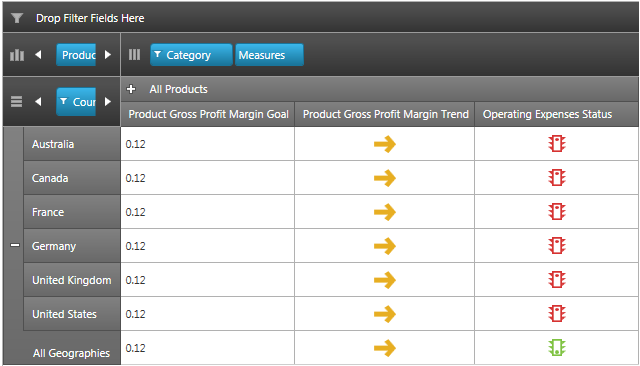Click the Product Gross Profit Margin Goal header

point(208,114)
